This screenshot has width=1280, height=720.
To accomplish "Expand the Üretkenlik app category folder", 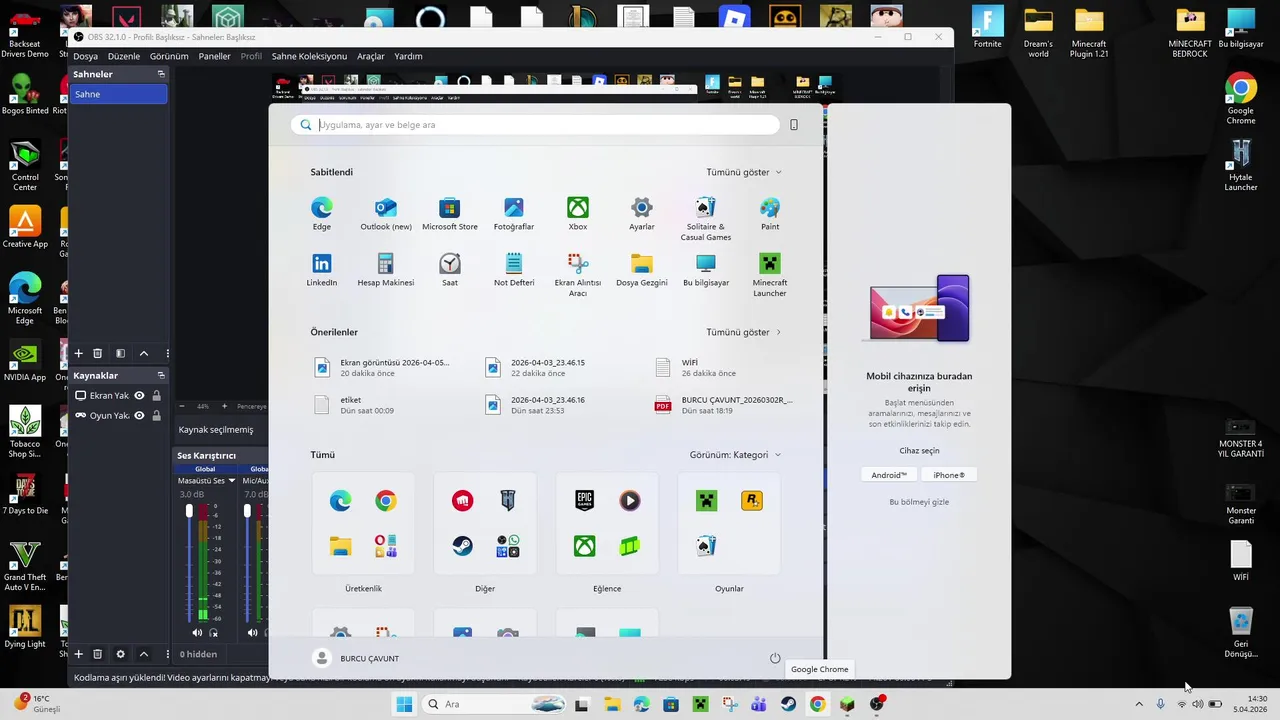I will click(x=363, y=525).
